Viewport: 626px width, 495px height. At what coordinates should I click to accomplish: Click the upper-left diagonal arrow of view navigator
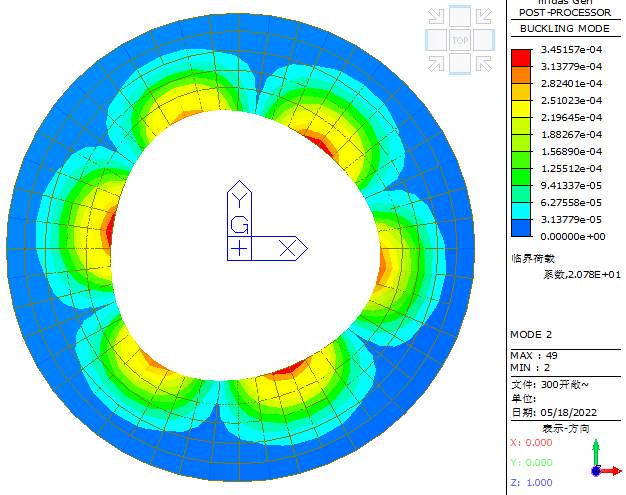pyautogui.click(x=436, y=16)
